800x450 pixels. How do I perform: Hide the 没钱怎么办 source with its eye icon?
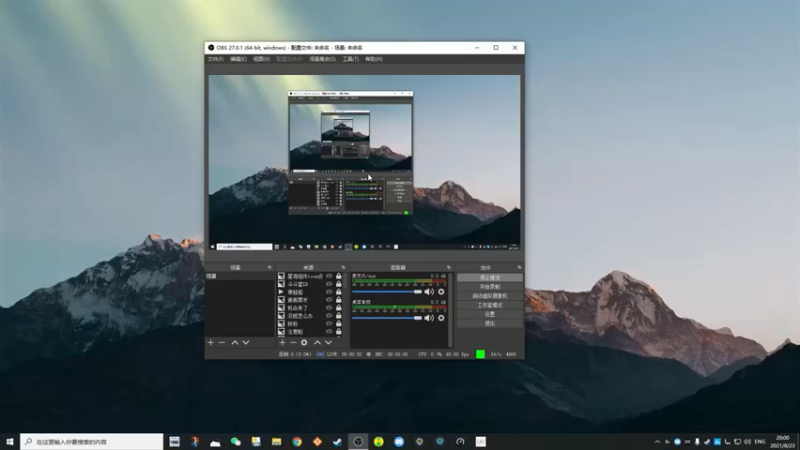[x=329, y=316]
